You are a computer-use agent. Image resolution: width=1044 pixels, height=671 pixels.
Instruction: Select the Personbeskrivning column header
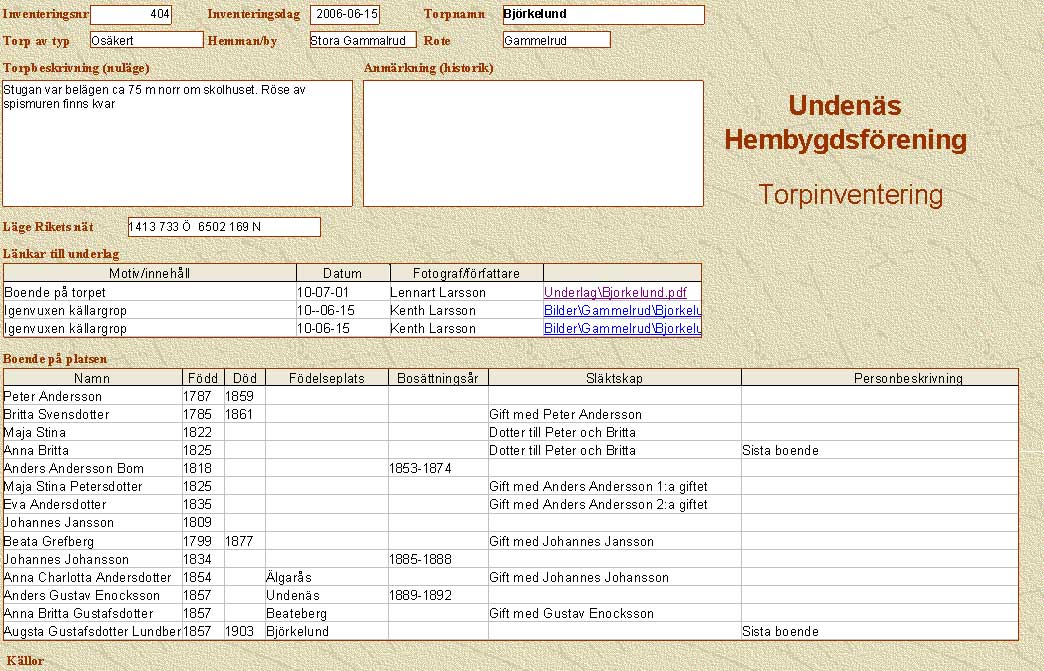(x=879, y=379)
